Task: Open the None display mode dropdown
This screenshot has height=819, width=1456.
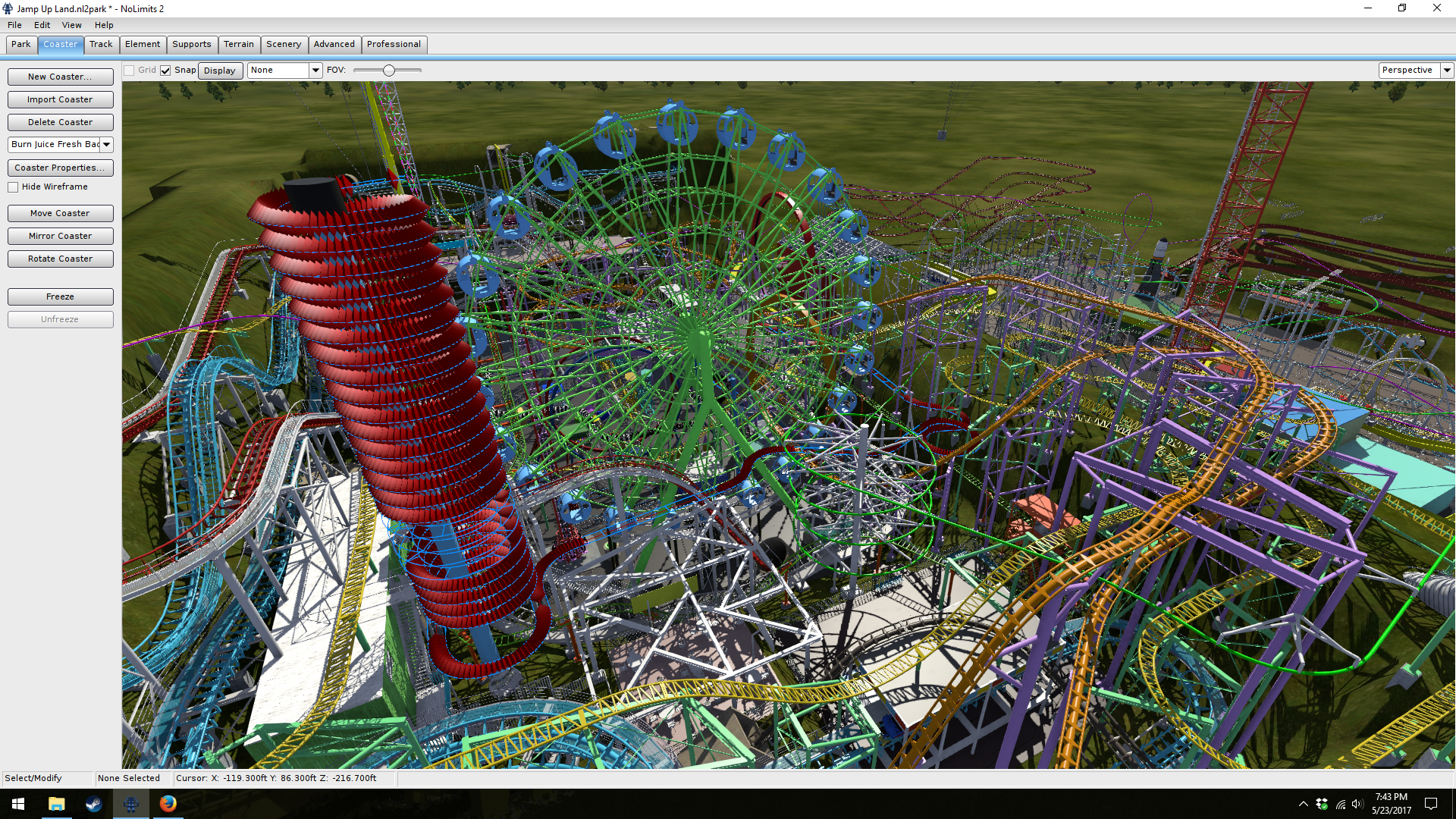Action: point(315,71)
